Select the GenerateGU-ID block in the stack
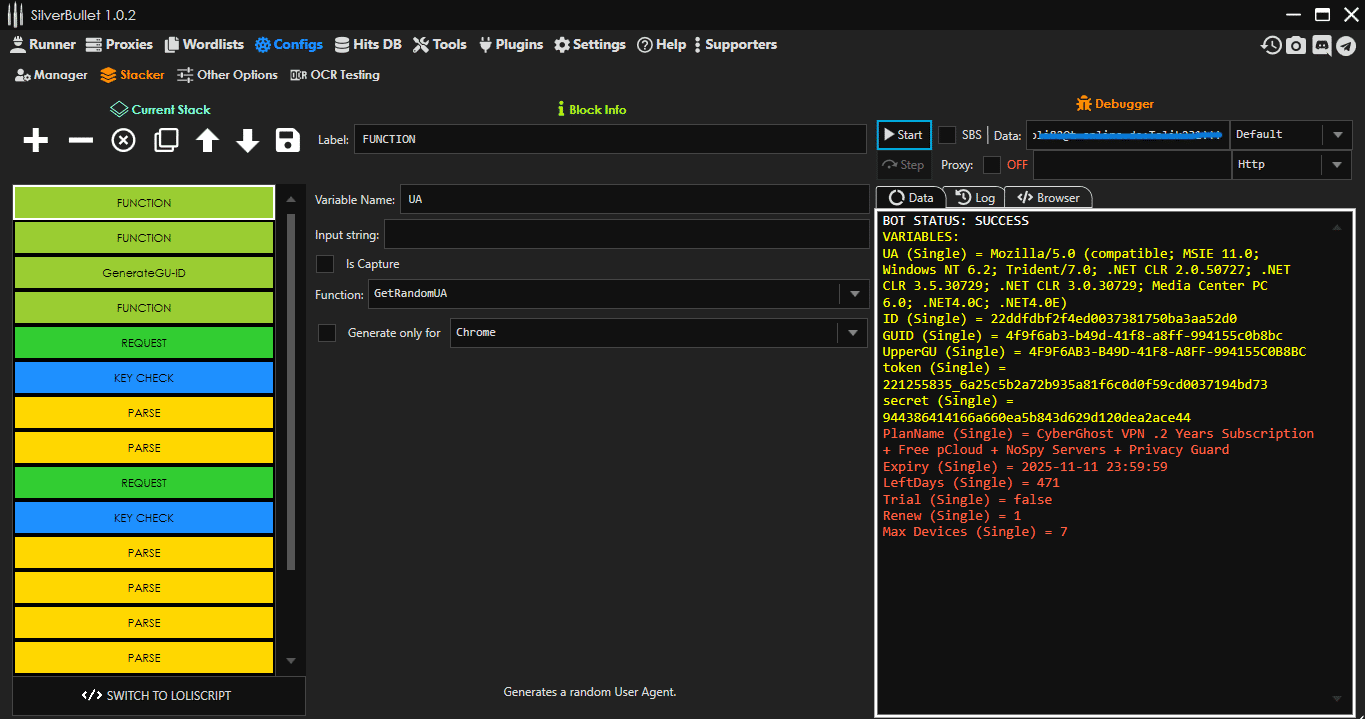Image resolution: width=1365 pixels, height=719 pixels. pyautogui.click(x=143, y=272)
